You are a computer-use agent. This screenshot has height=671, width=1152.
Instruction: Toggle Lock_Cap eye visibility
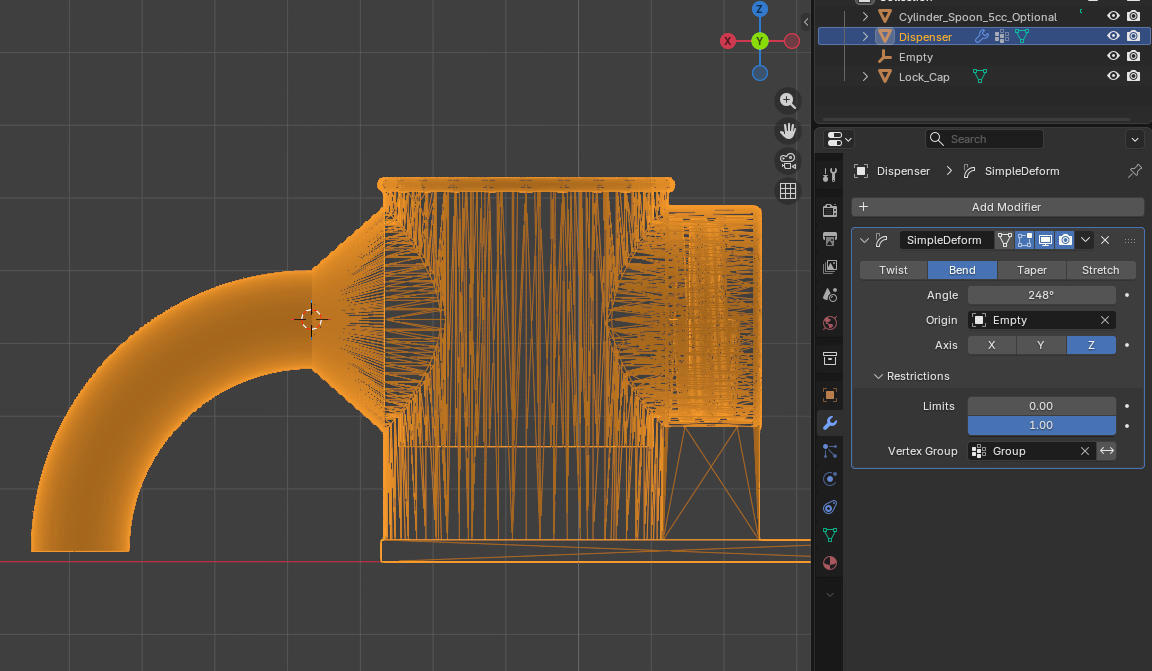[1113, 76]
